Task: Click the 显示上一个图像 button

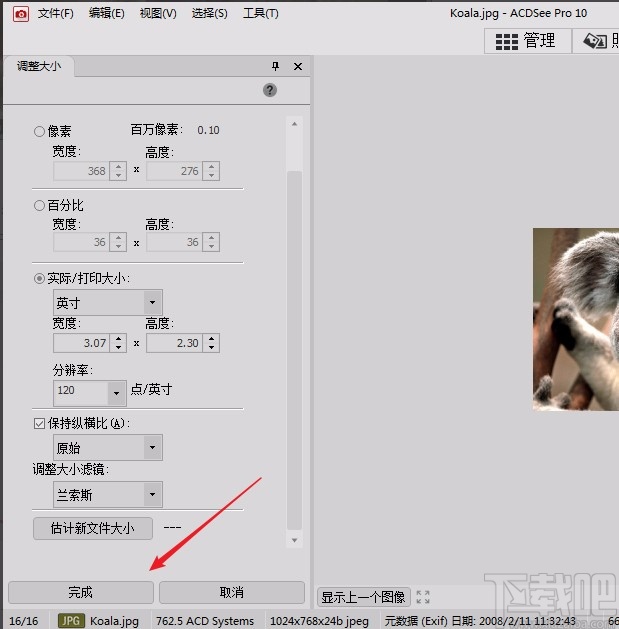Action: pos(363,597)
